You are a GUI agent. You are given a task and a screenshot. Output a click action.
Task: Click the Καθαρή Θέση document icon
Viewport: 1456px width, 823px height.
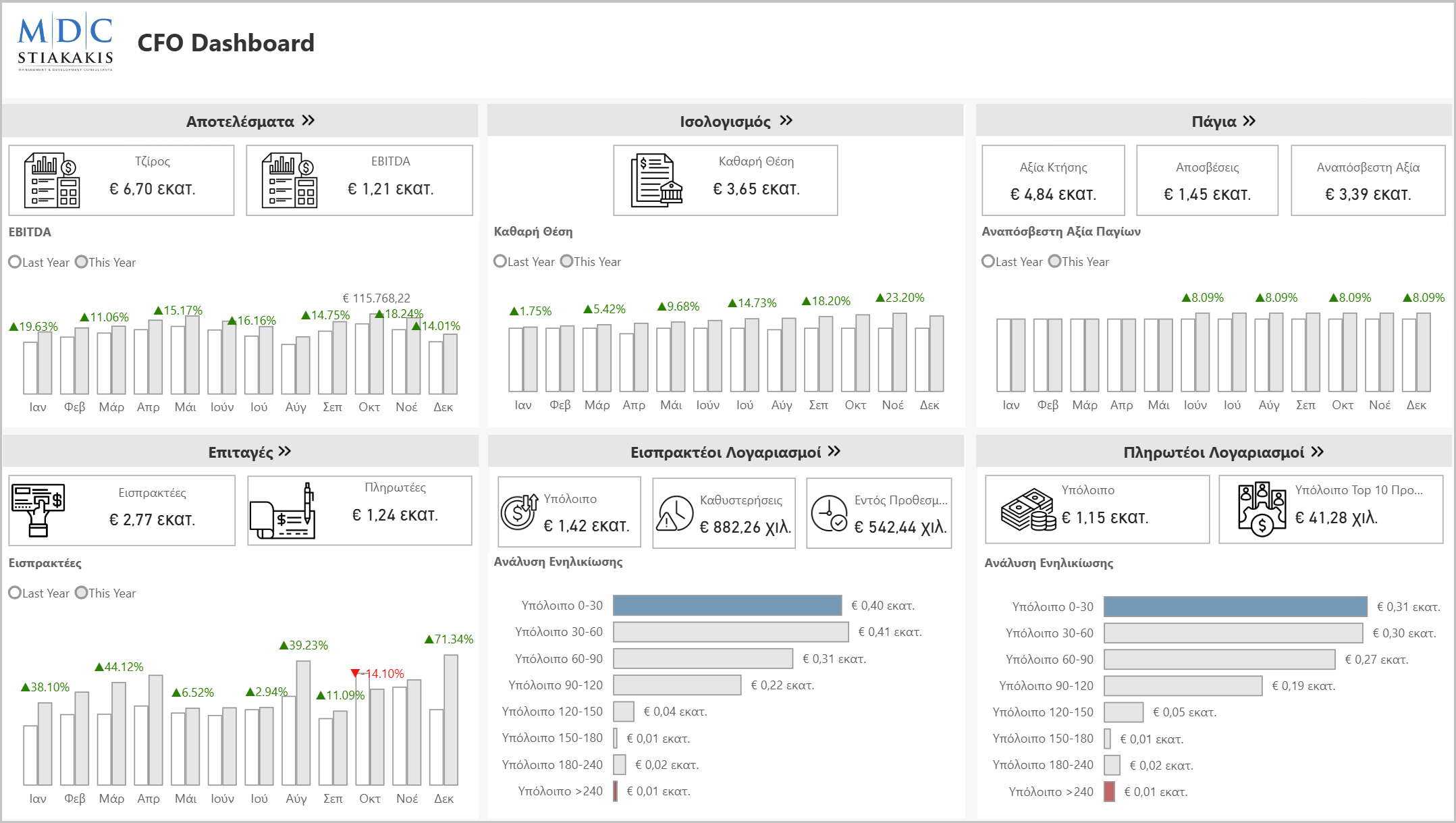tap(656, 180)
